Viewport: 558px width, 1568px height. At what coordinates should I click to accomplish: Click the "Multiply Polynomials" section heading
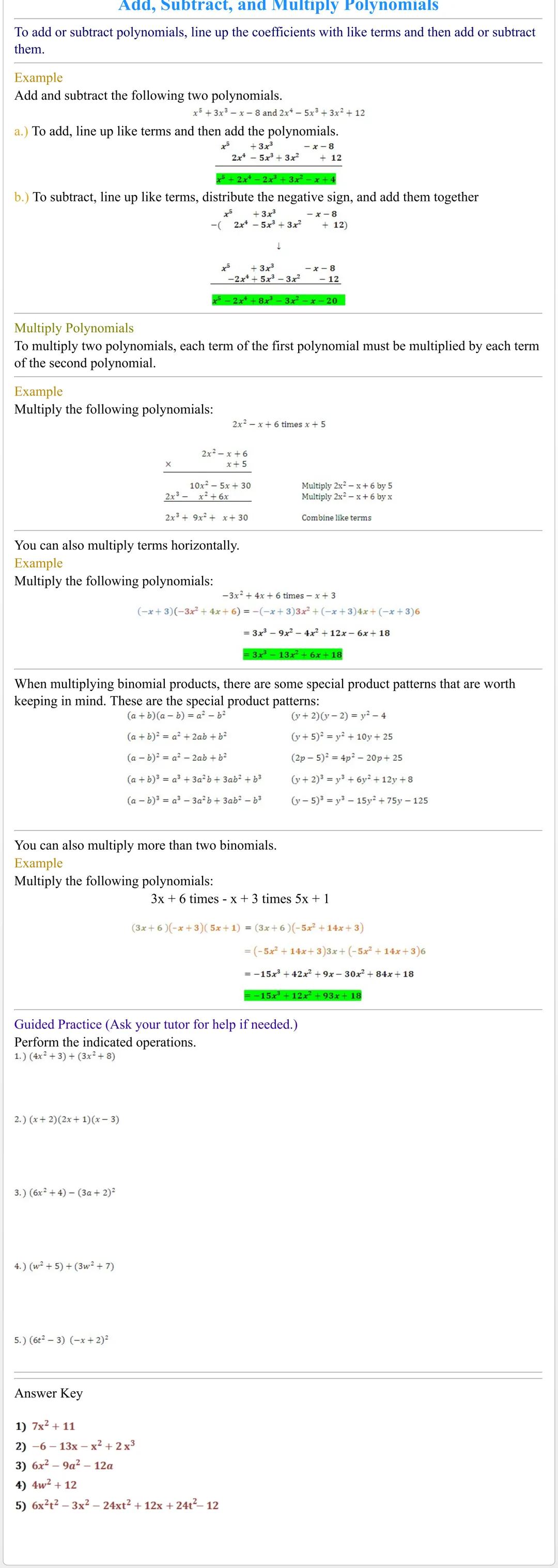click(74, 328)
